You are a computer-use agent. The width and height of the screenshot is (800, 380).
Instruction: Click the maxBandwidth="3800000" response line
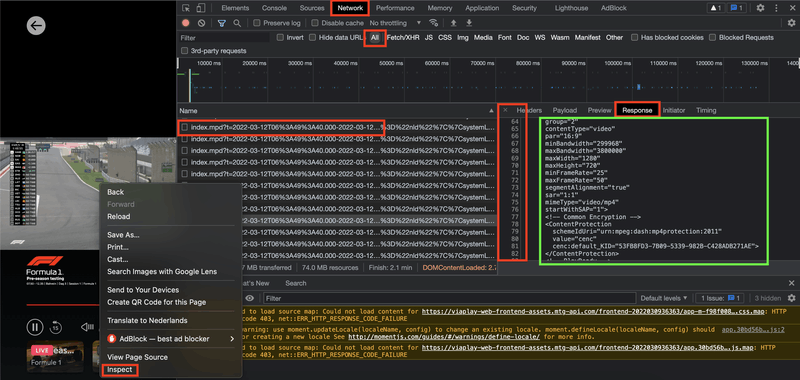coord(585,151)
